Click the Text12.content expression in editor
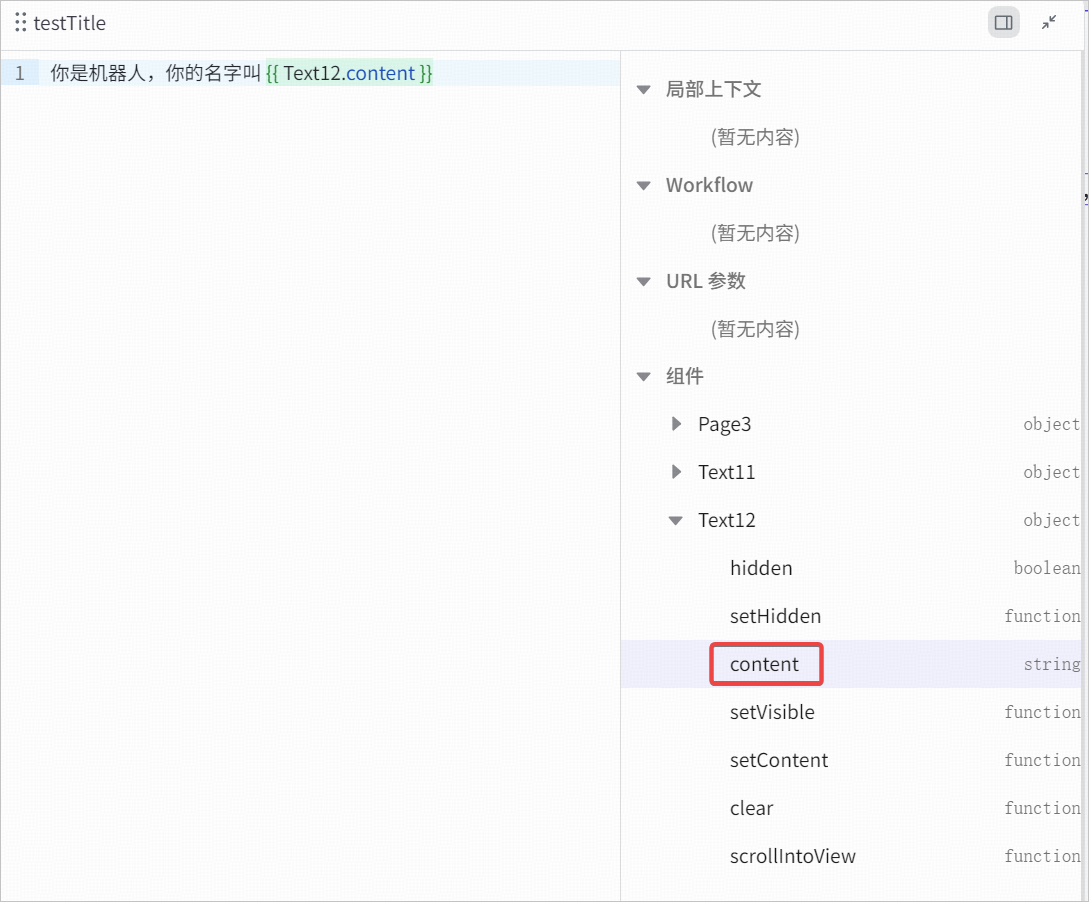Screen dimensions: 1089x902 pyautogui.click(x=349, y=73)
